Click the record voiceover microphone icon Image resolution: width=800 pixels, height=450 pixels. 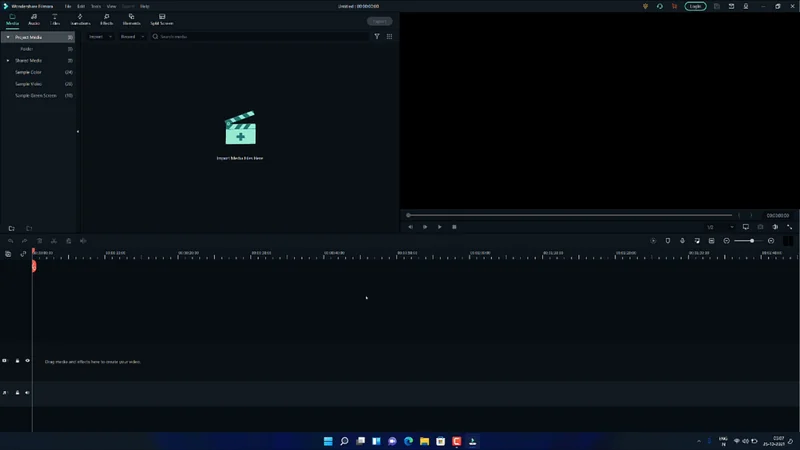[682, 241]
